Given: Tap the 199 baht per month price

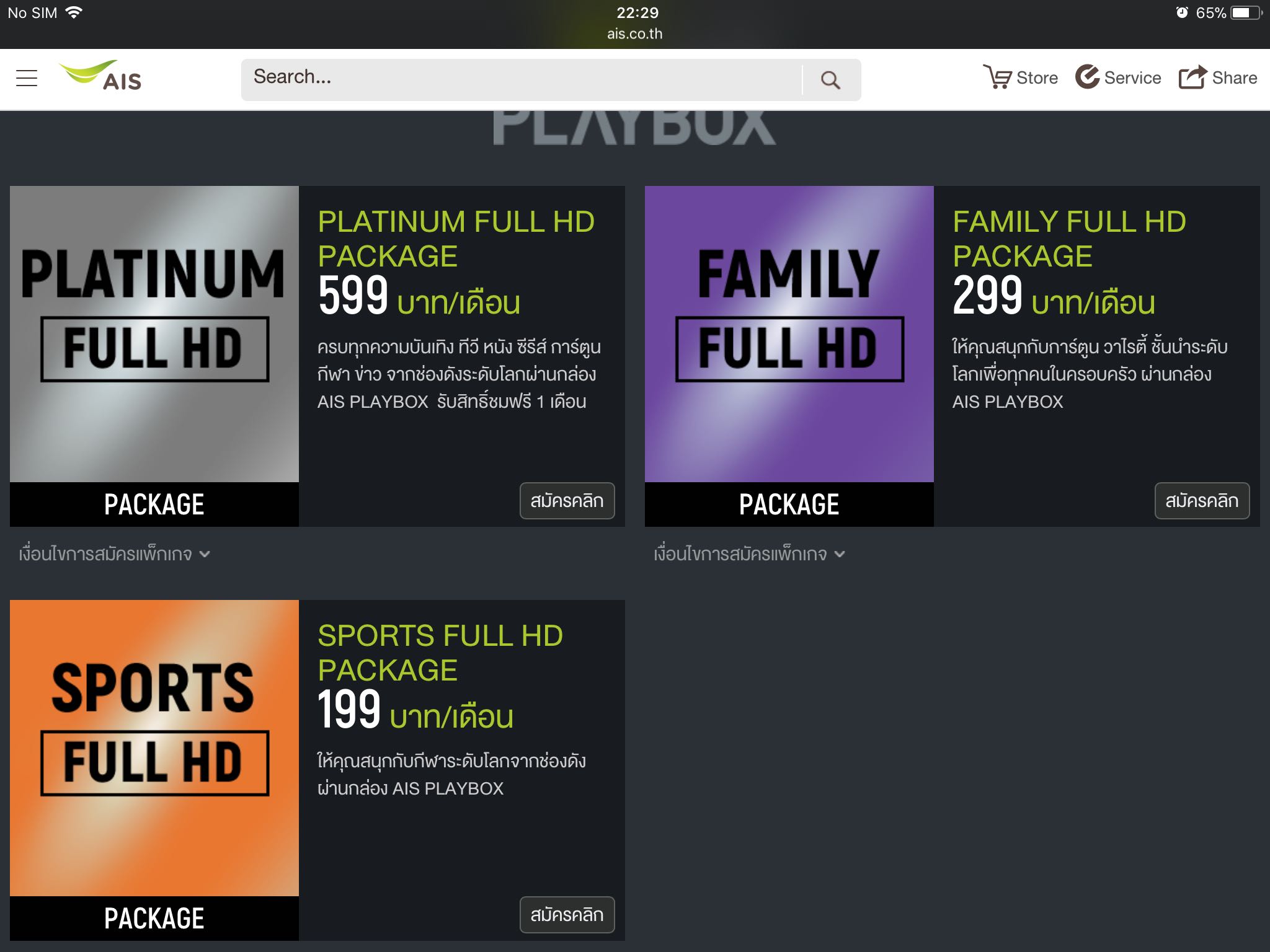Looking at the screenshot, I should pyautogui.click(x=415, y=711).
